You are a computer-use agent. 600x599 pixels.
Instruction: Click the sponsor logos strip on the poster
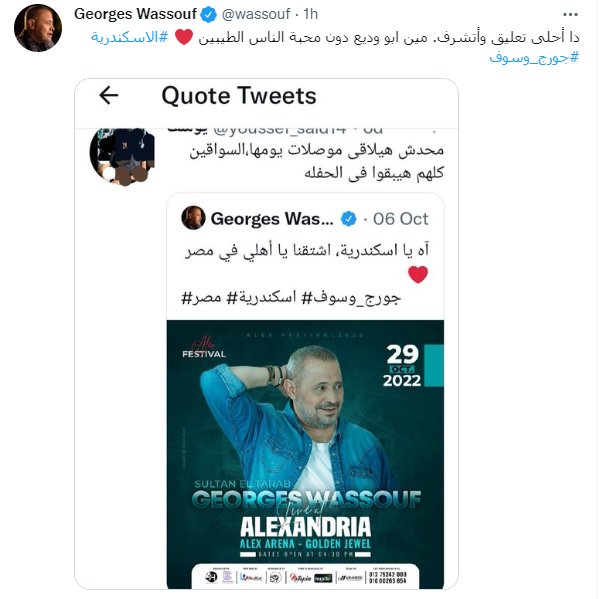[305, 576]
